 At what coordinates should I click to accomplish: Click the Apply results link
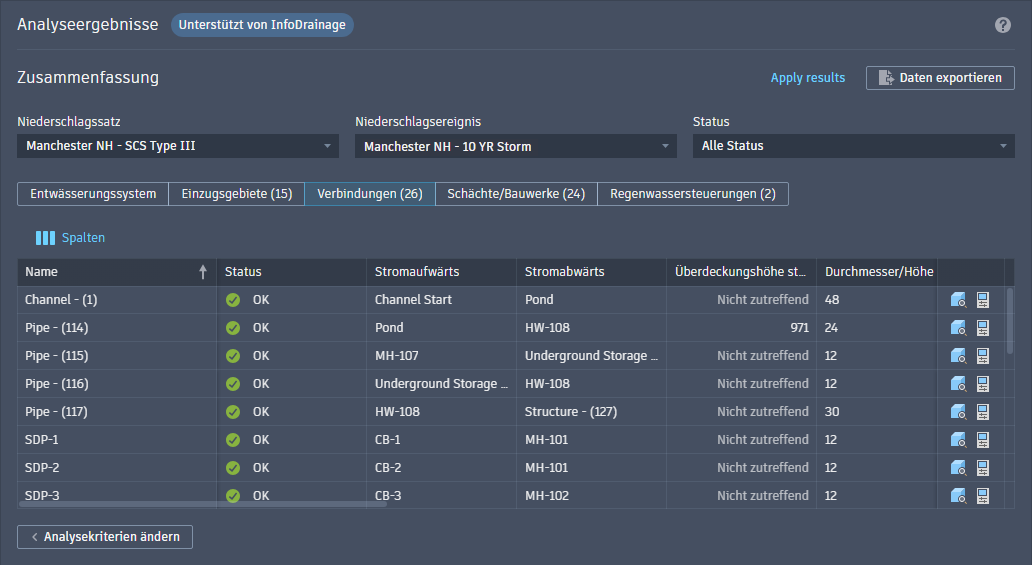tap(807, 78)
